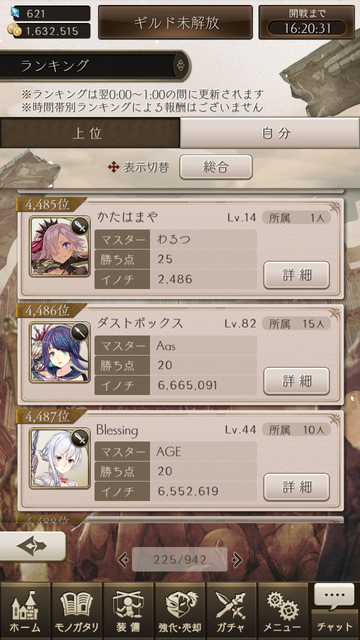Screen dimensions: 360x640
Task: Switch to the 上位 tab
Action: pos(90,133)
